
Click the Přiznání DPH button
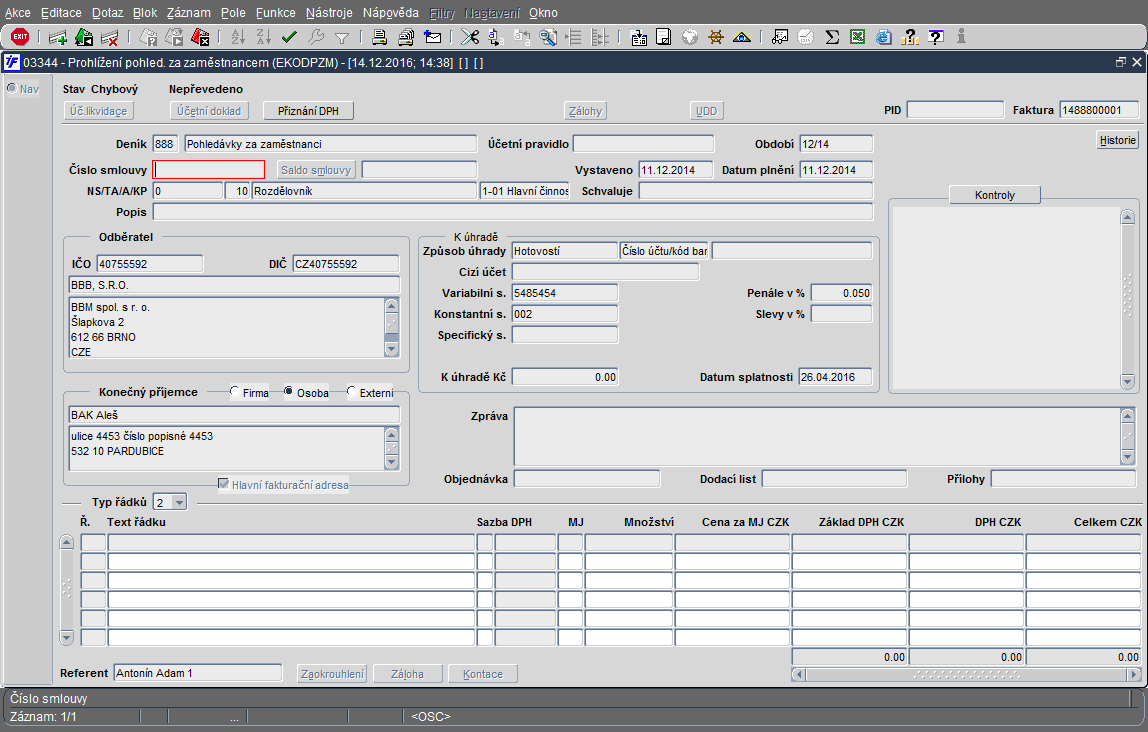(309, 111)
